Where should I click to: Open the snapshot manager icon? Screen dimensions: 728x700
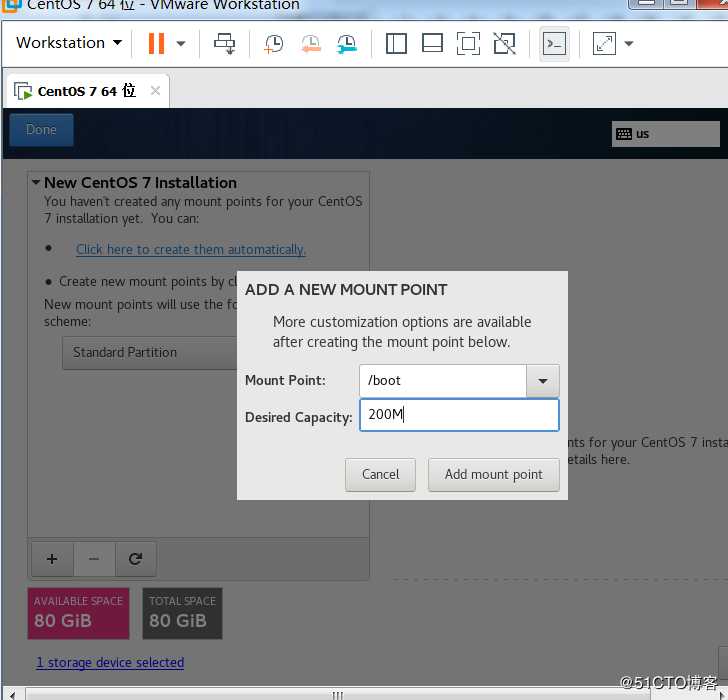(x=347, y=44)
